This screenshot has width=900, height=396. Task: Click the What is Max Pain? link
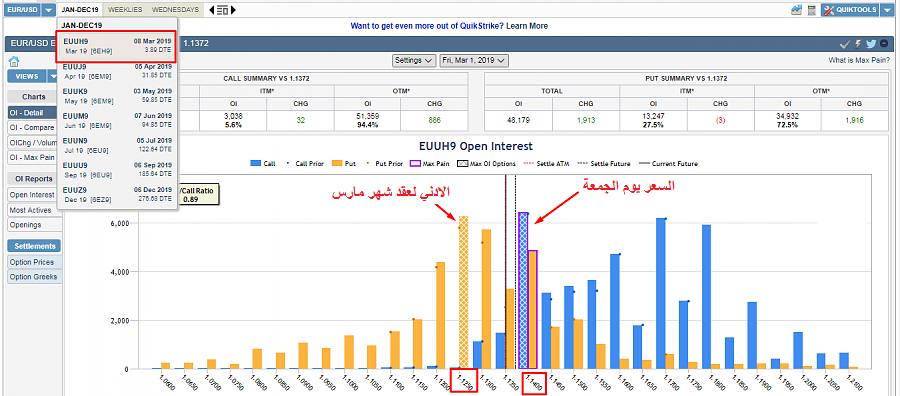tap(859, 60)
